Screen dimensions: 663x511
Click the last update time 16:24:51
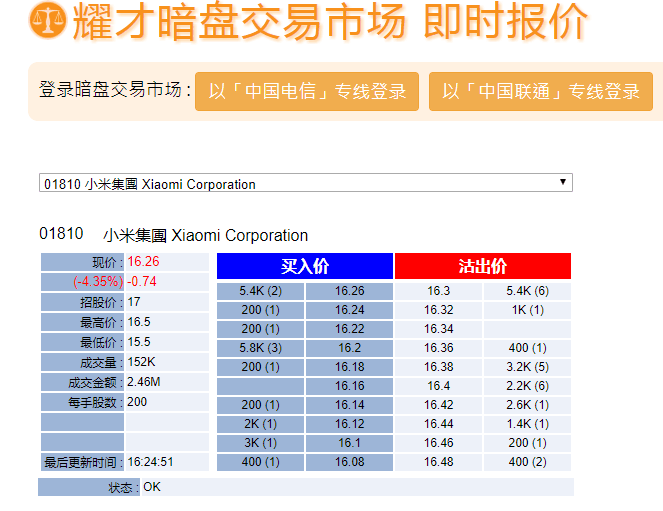coord(150,462)
